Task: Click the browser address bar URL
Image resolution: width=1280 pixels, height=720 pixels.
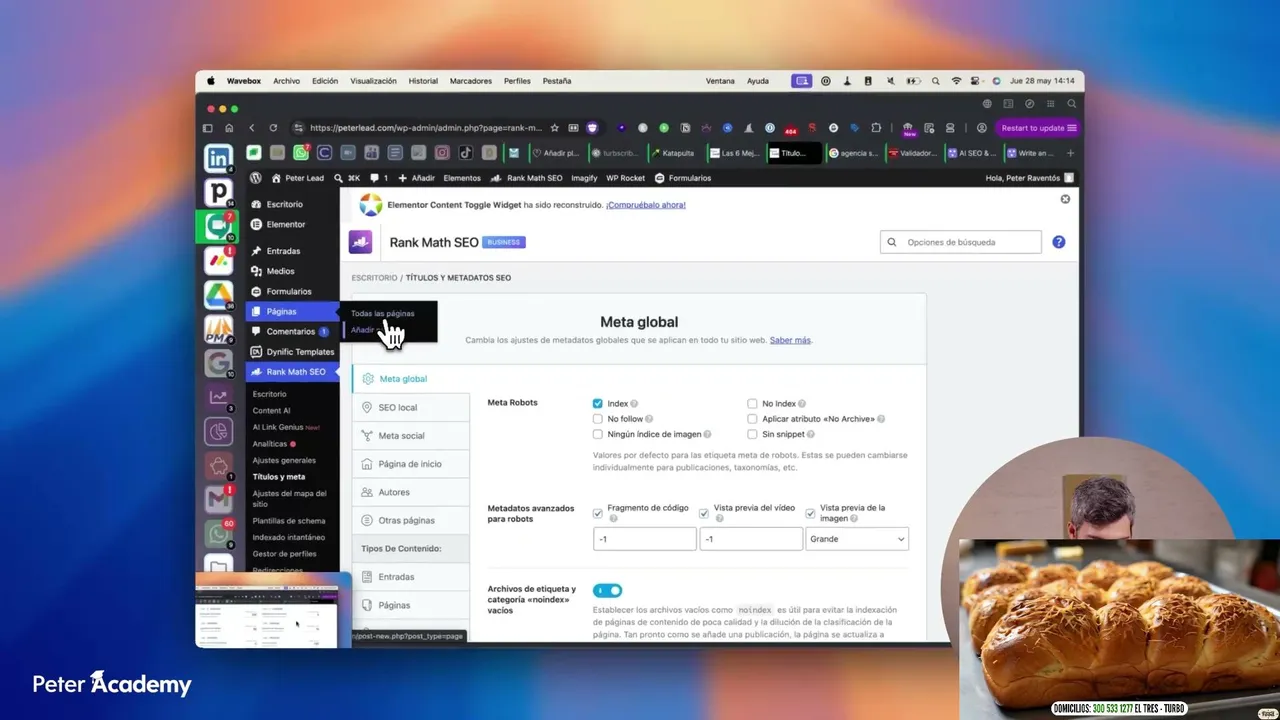Action: [x=426, y=128]
